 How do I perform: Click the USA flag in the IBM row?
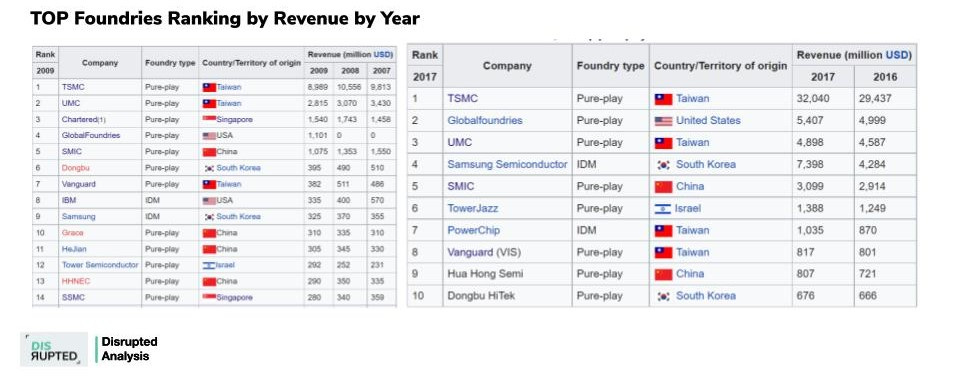[x=209, y=200]
